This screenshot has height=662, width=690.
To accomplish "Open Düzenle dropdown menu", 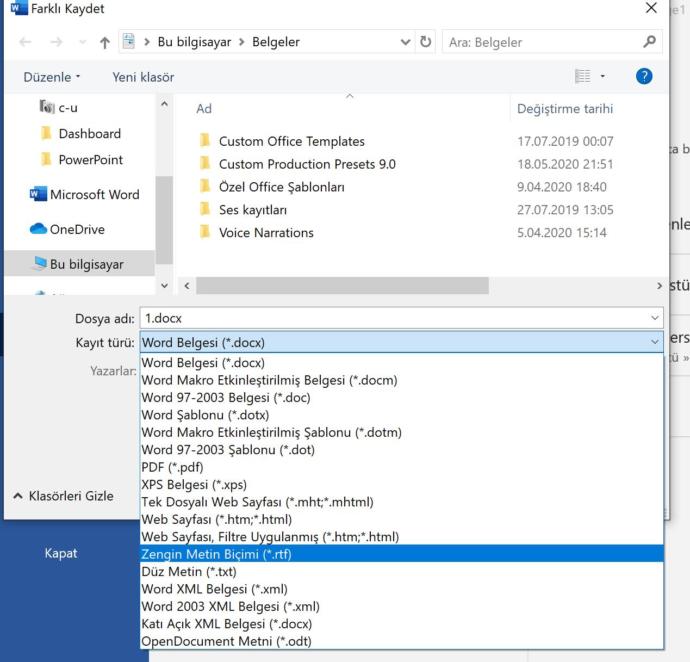I will point(52,77).
